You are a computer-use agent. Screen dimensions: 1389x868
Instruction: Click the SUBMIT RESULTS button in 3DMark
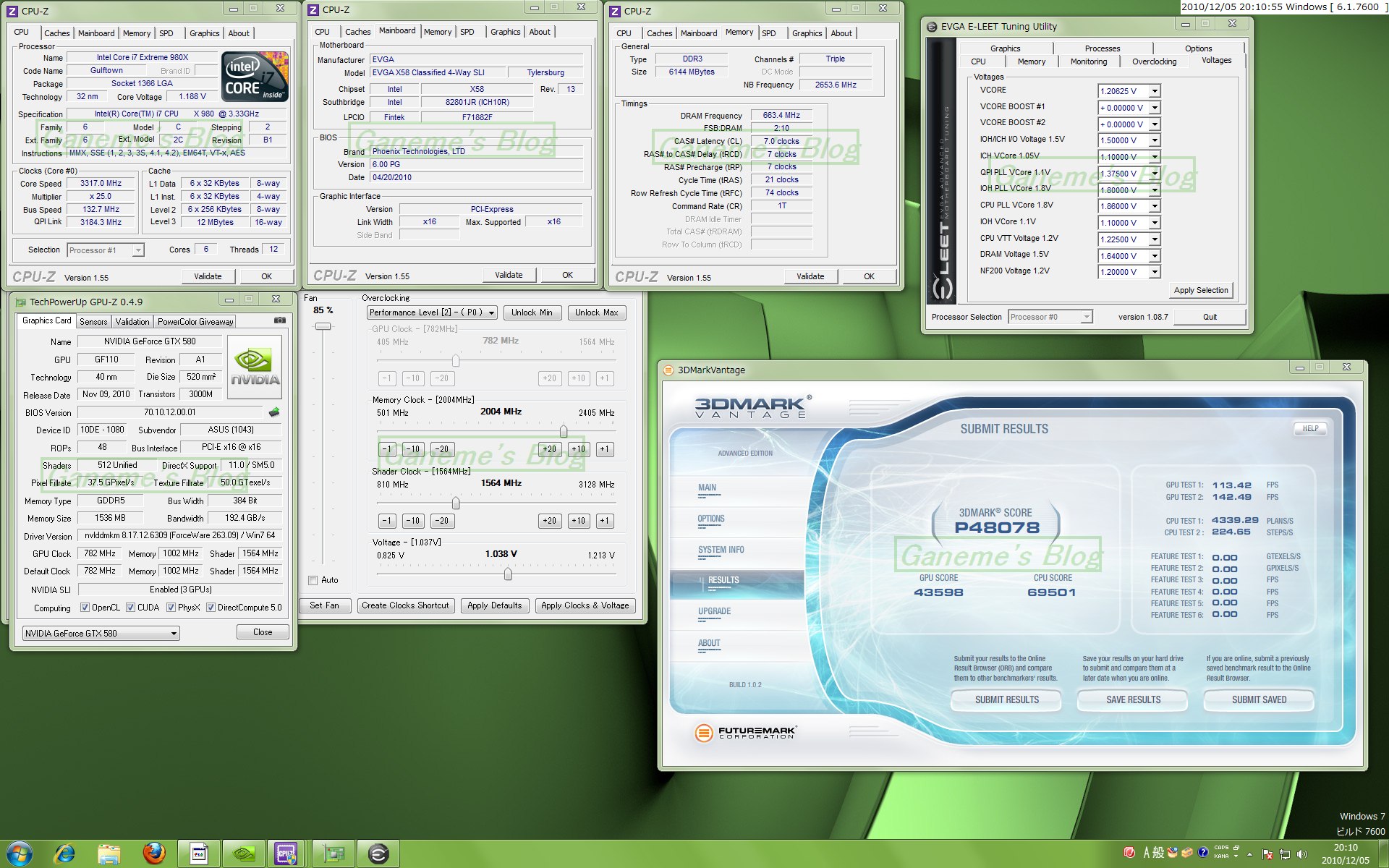coord(1006,699)
